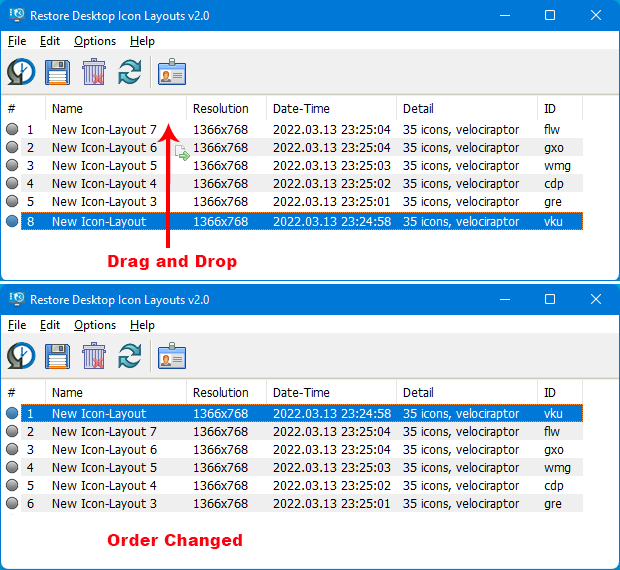
Task: Open the About ID card icon in the lower window
Action: click(x=172, y=356)
